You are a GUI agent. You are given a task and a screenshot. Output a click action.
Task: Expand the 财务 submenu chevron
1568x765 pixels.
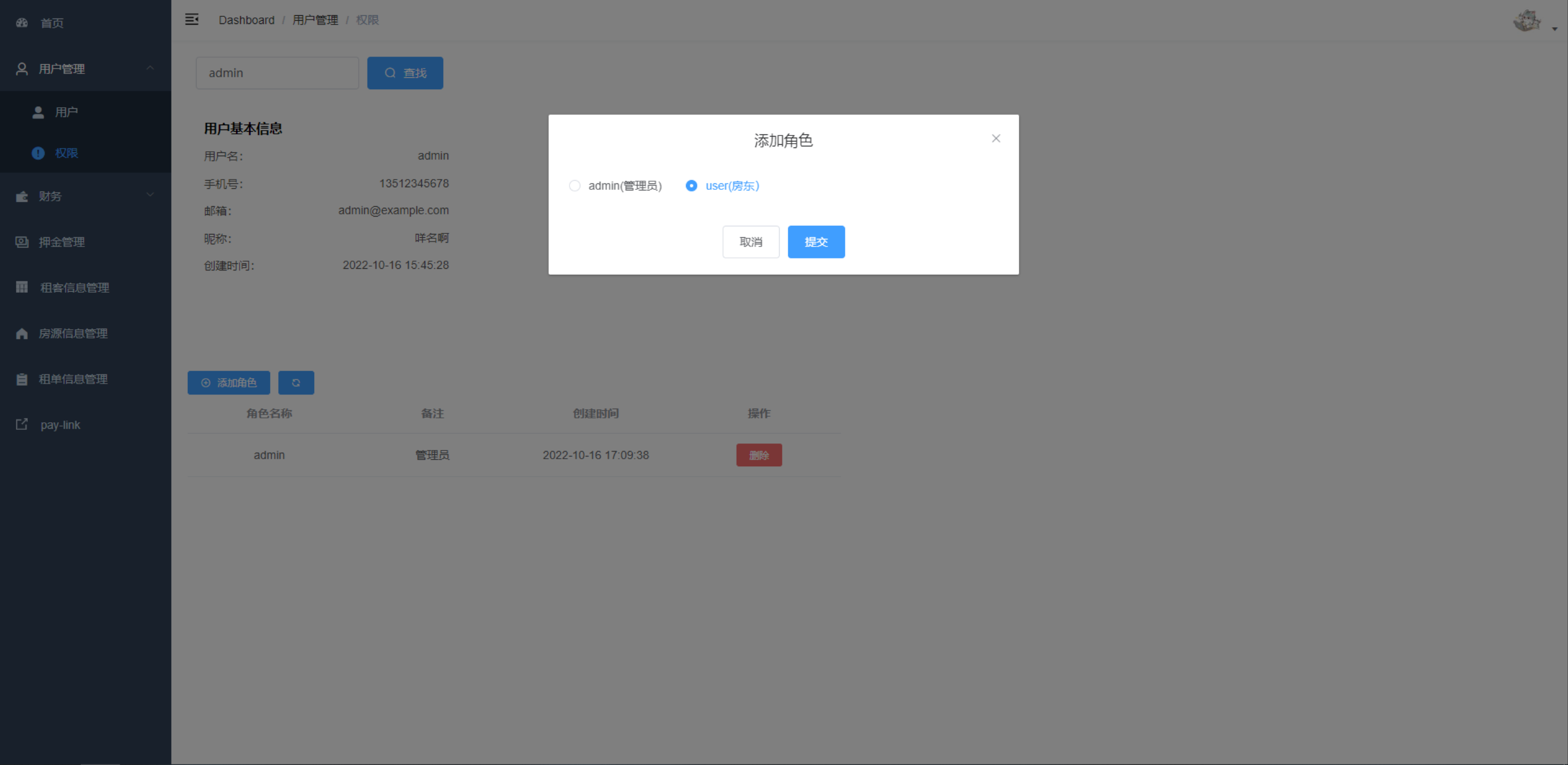pyautogui.click(x=150, y=195)
